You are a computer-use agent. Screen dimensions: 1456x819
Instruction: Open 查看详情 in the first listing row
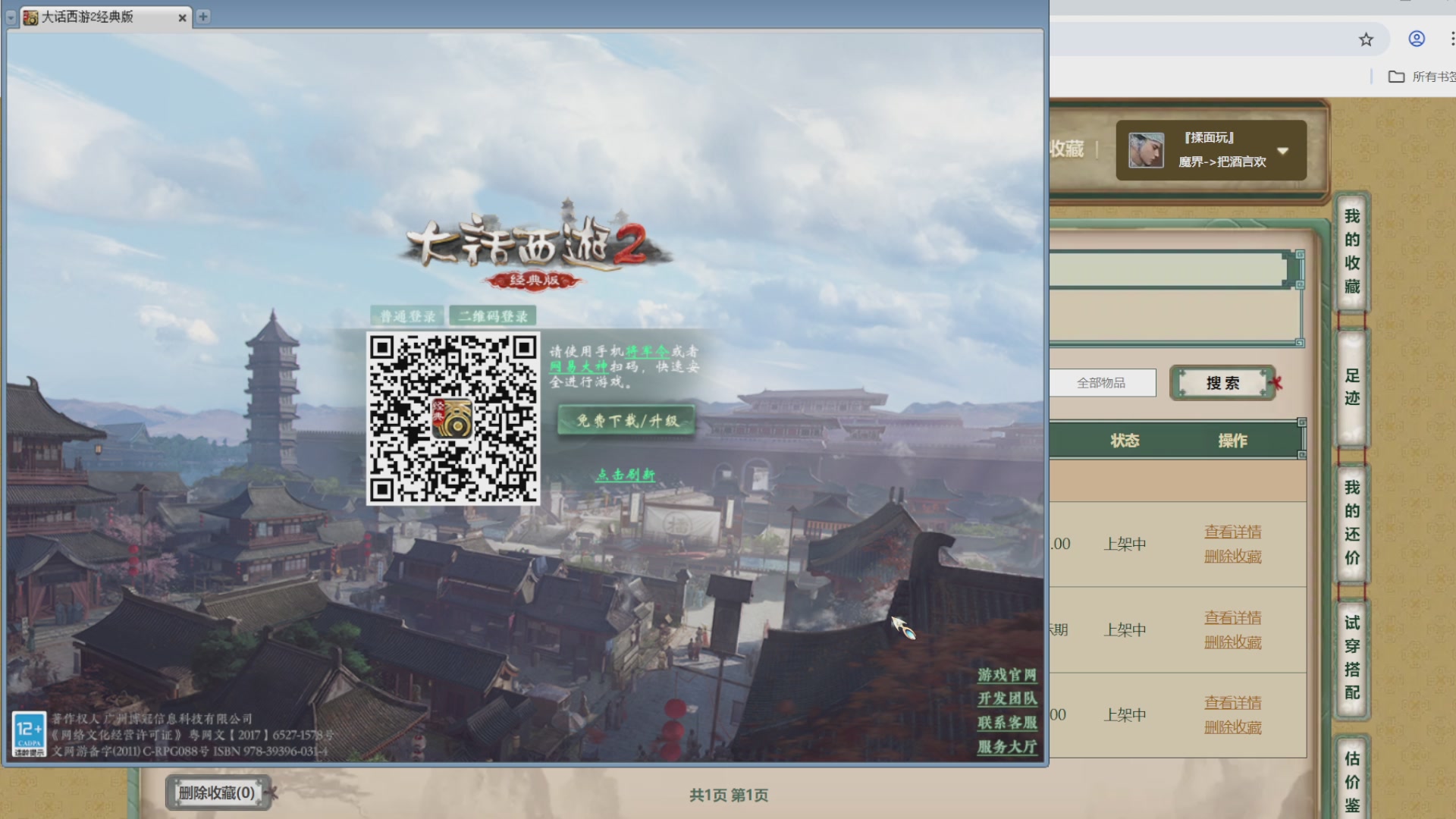[1233, 532]
